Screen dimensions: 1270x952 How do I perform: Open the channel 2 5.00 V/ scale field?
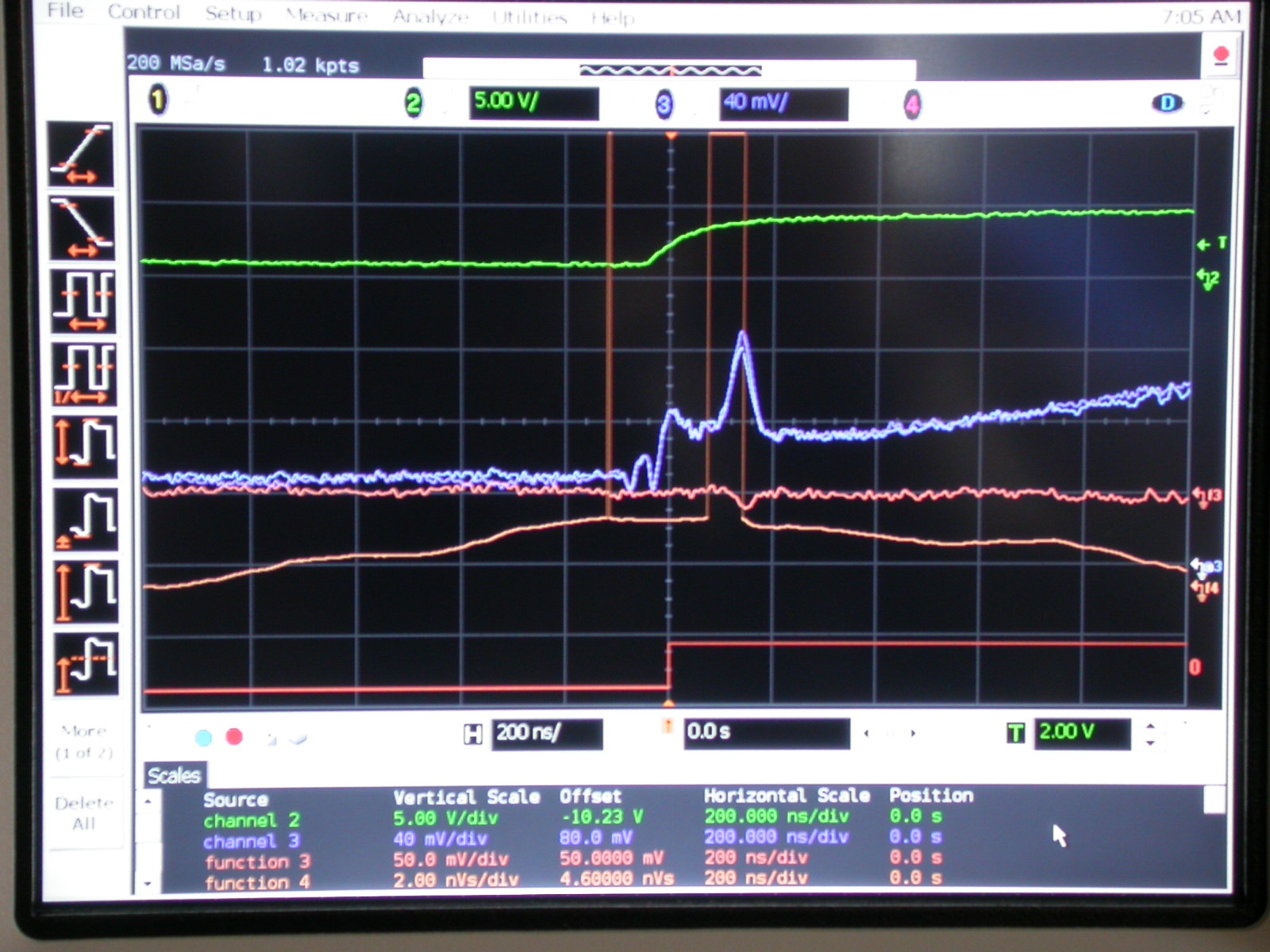tap(533, 103)
